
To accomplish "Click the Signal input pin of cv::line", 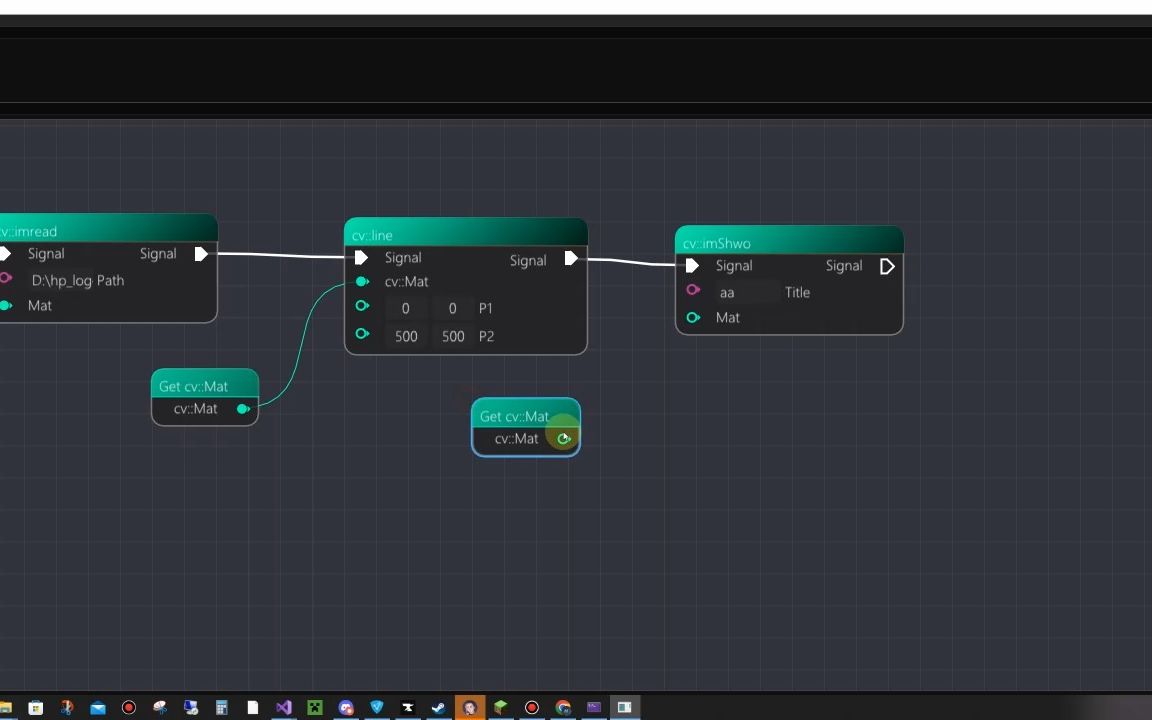I will (x=361, y=258).
